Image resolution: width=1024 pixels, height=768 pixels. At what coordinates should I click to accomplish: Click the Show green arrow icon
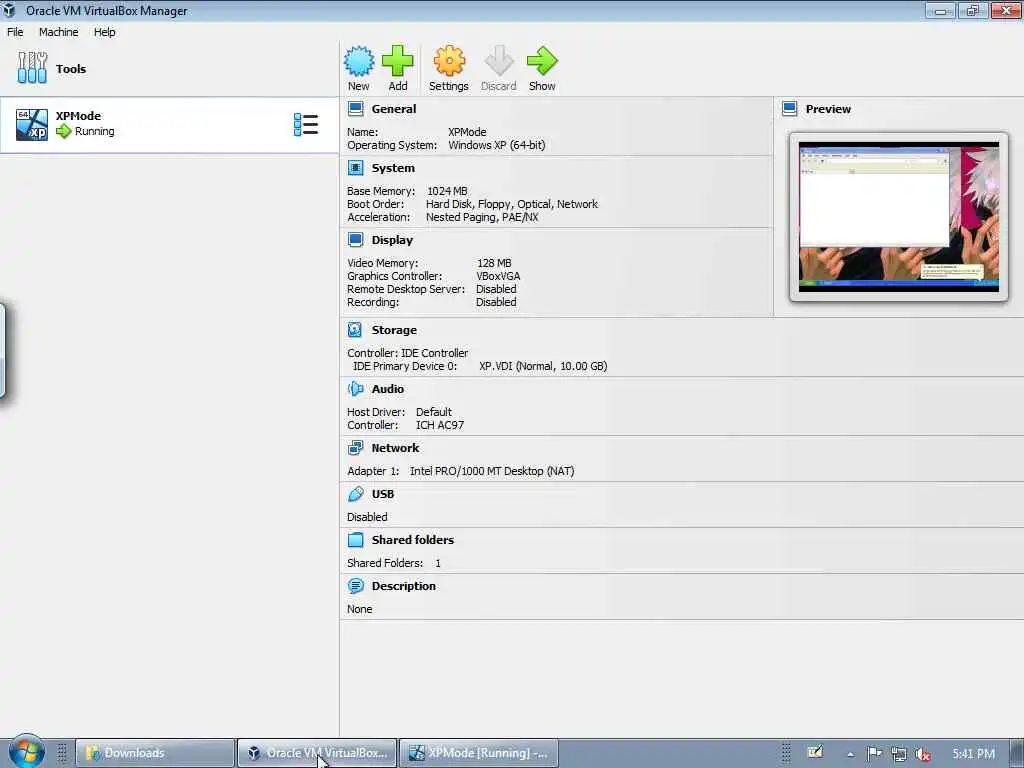tap(542, 61)
